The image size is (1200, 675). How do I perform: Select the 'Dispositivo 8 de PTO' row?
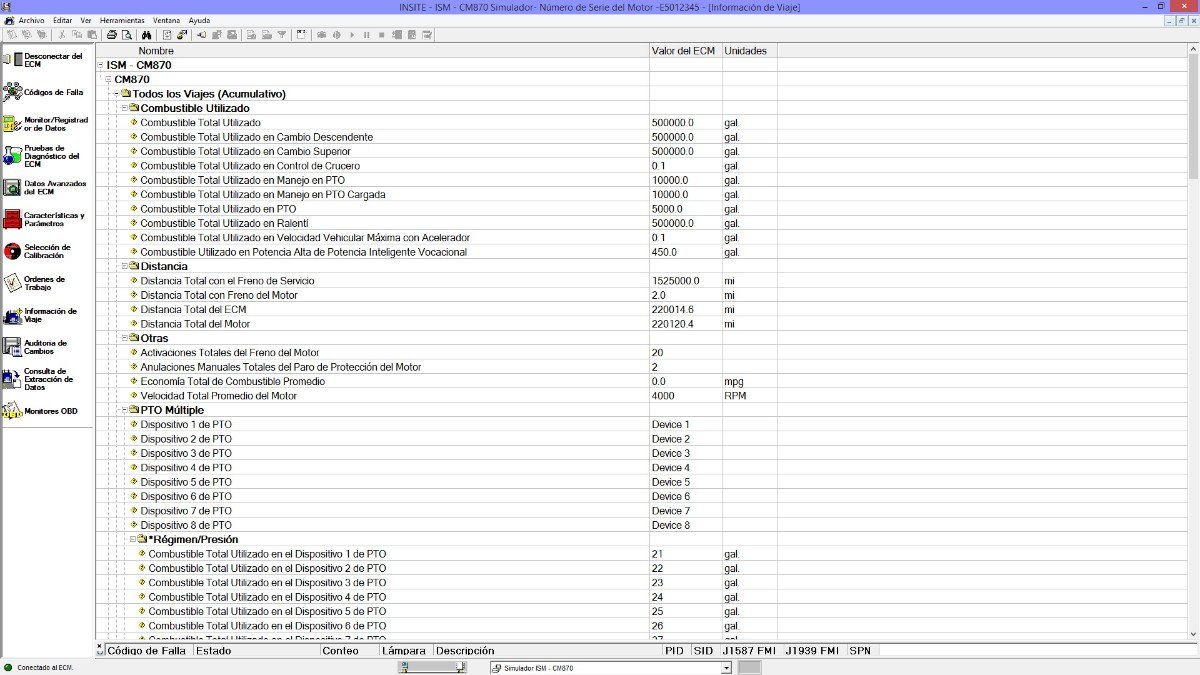pyautogui.click(x=186, y=526)
